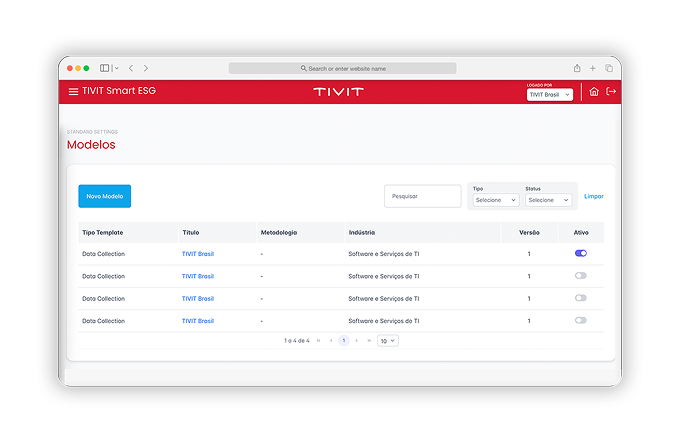Image resolution: width=679 pixels, height=442 pixels.
Task: Click the Versão column header
Action: point(529,232)
